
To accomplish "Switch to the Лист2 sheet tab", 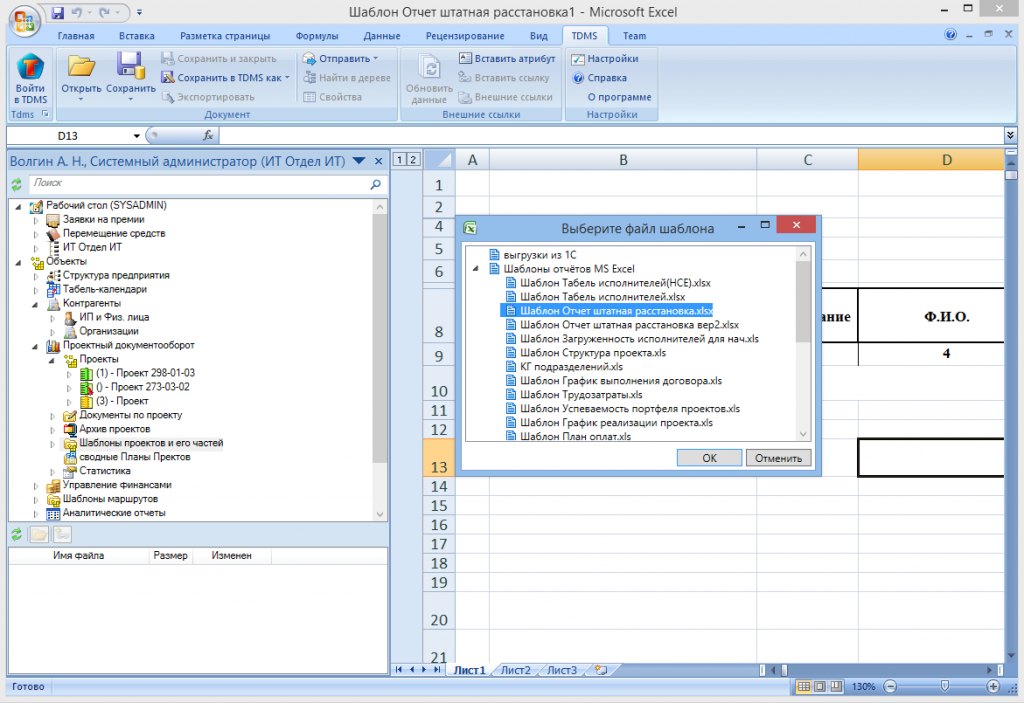I will click(516, 670).
